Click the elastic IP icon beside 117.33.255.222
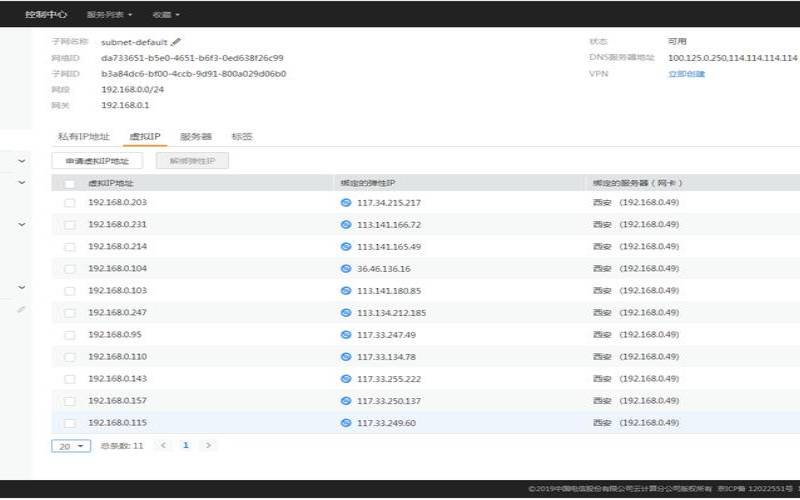Viewport: 800px width, 500px height. click(346, 379)
